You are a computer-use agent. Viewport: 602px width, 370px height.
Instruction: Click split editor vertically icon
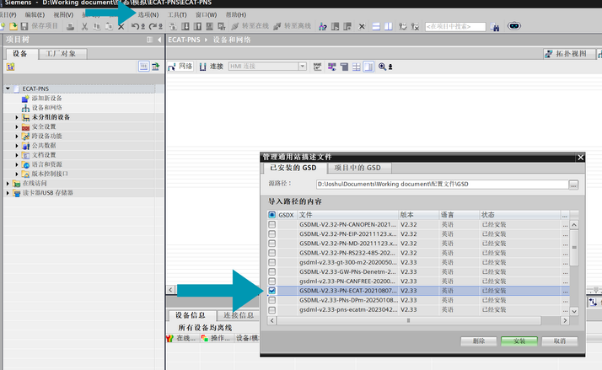point(389,26)
